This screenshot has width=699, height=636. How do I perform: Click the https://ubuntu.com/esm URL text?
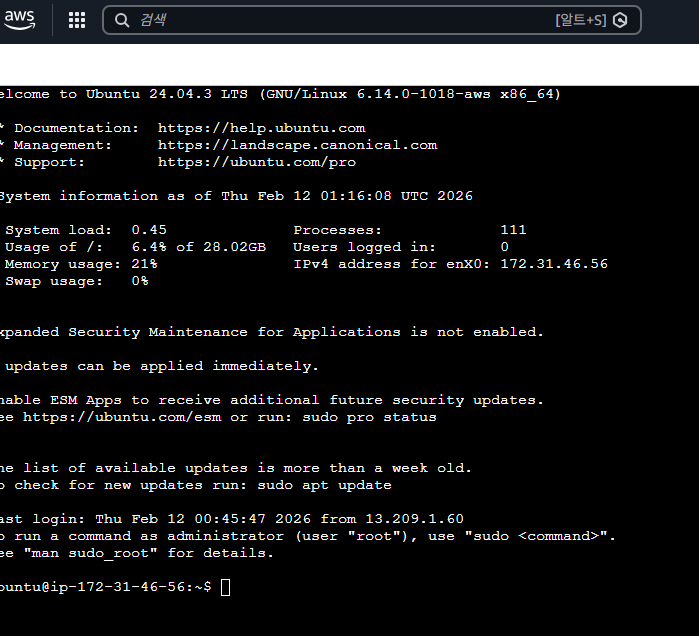(x=122, y=417)
